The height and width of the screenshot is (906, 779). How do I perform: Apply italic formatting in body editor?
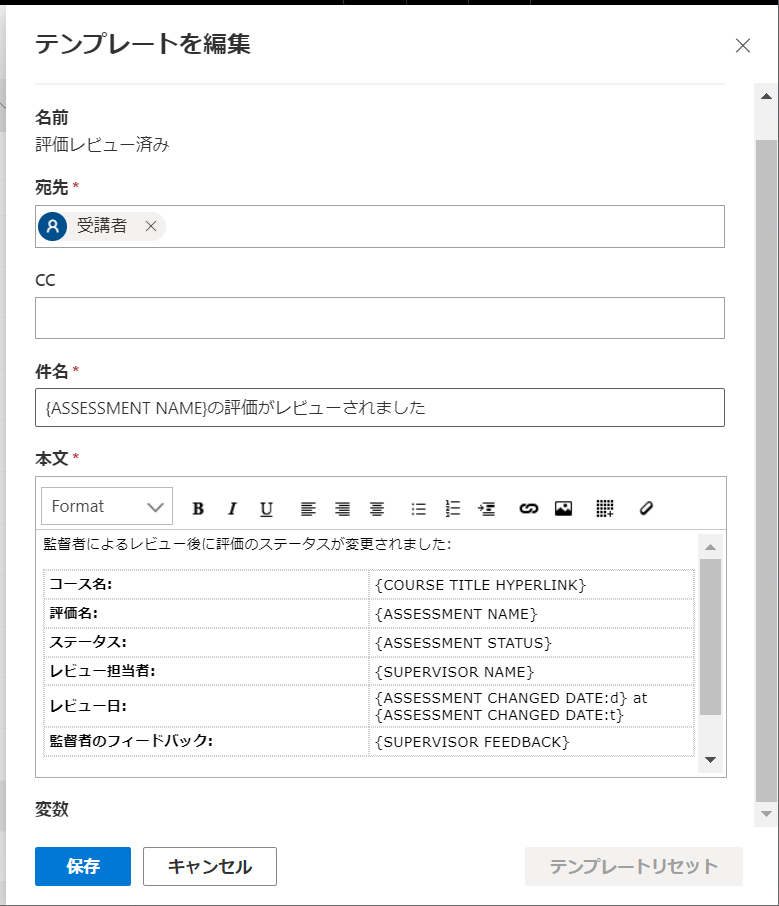tap(232, 508)
